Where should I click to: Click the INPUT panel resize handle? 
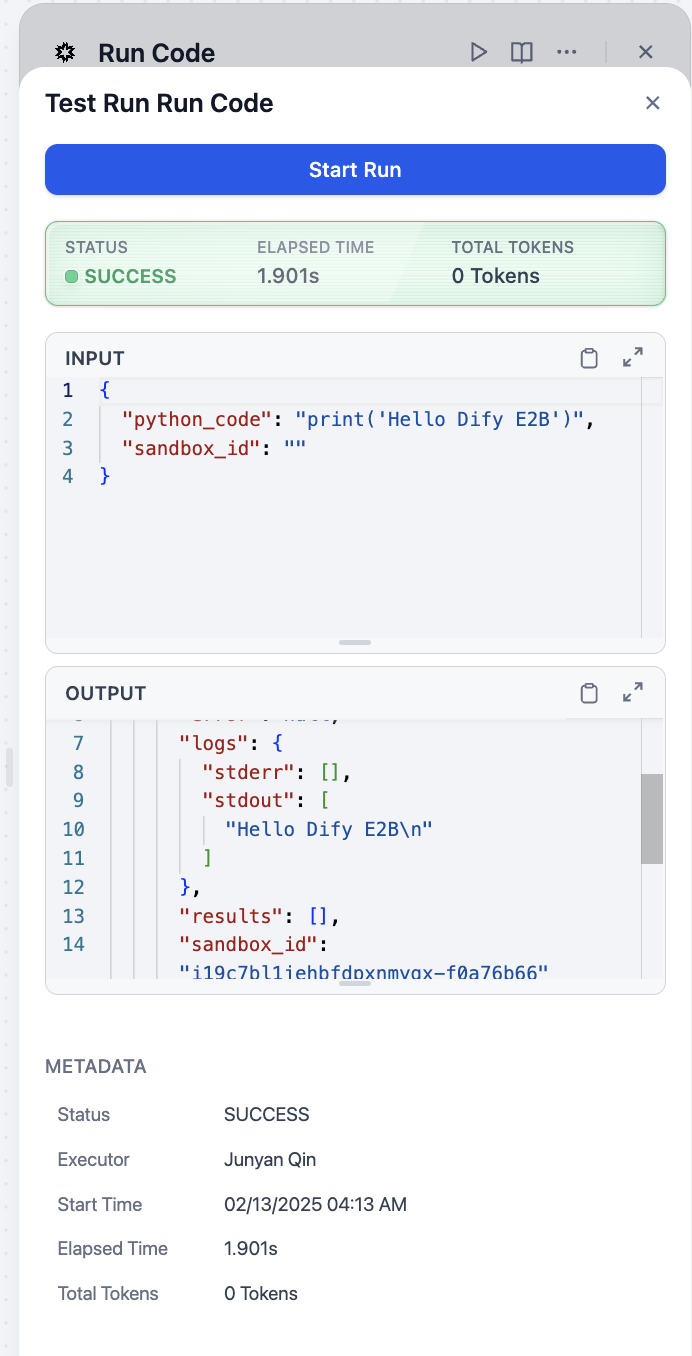[x=355, y=642]
